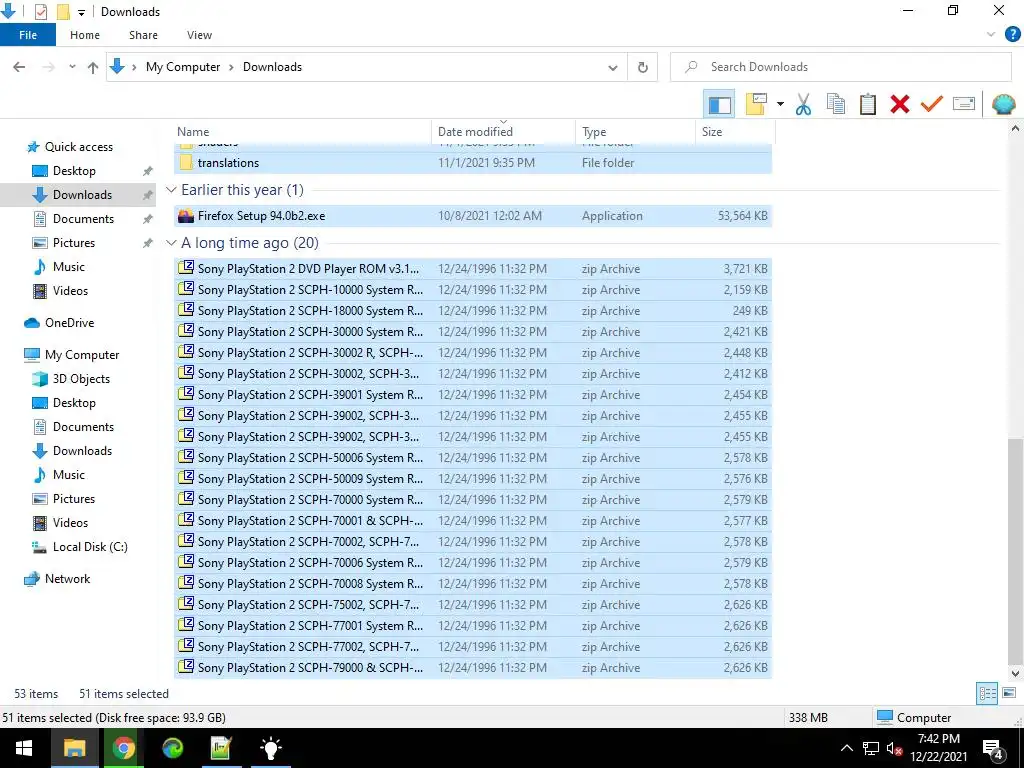1024x768 pixels.
Task: Copy selected files using the copy icon
Action: (835, 104)
